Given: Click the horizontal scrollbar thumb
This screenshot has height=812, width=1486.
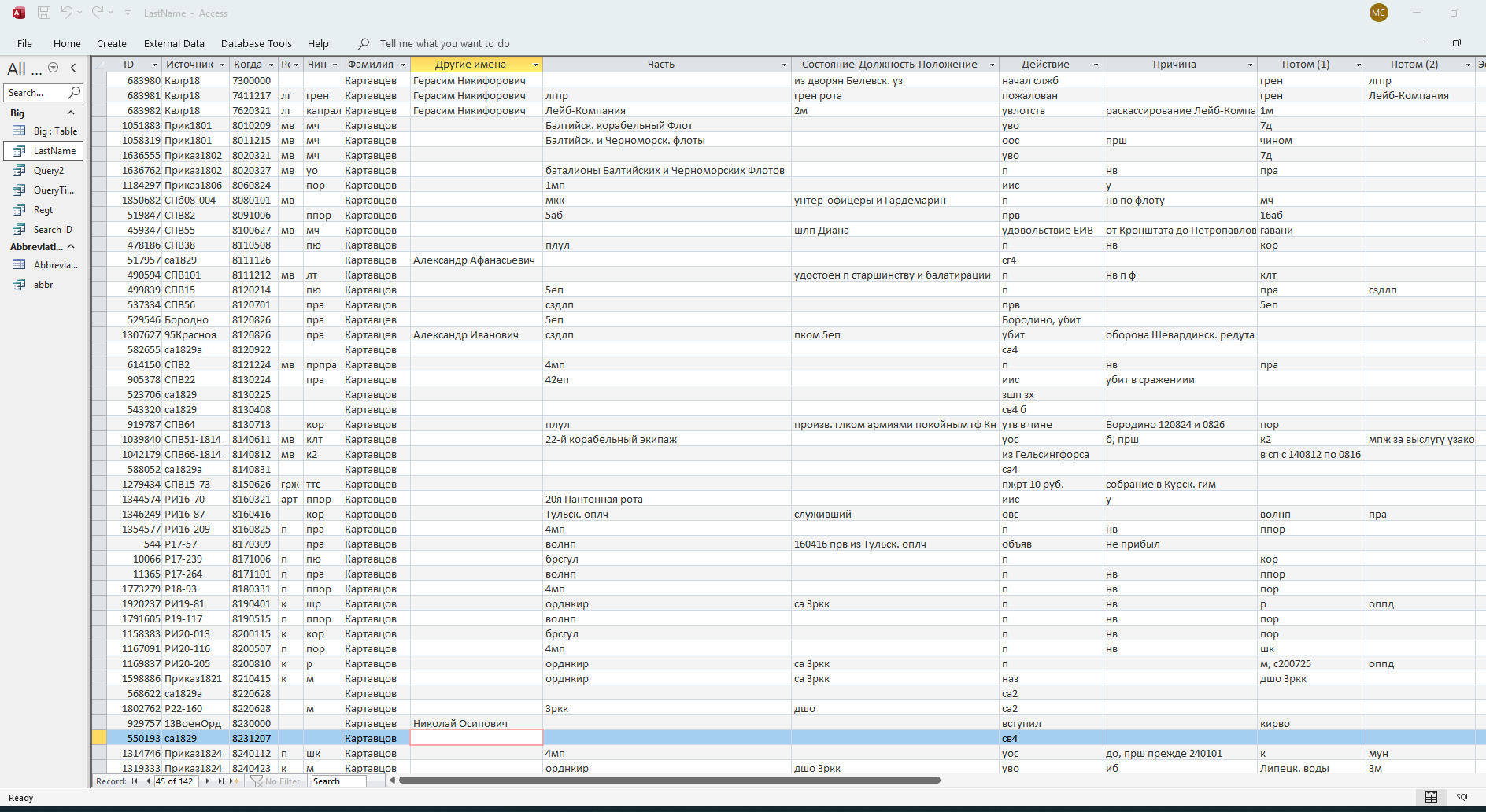Looking at the screenshot, I should pos(670,781).
